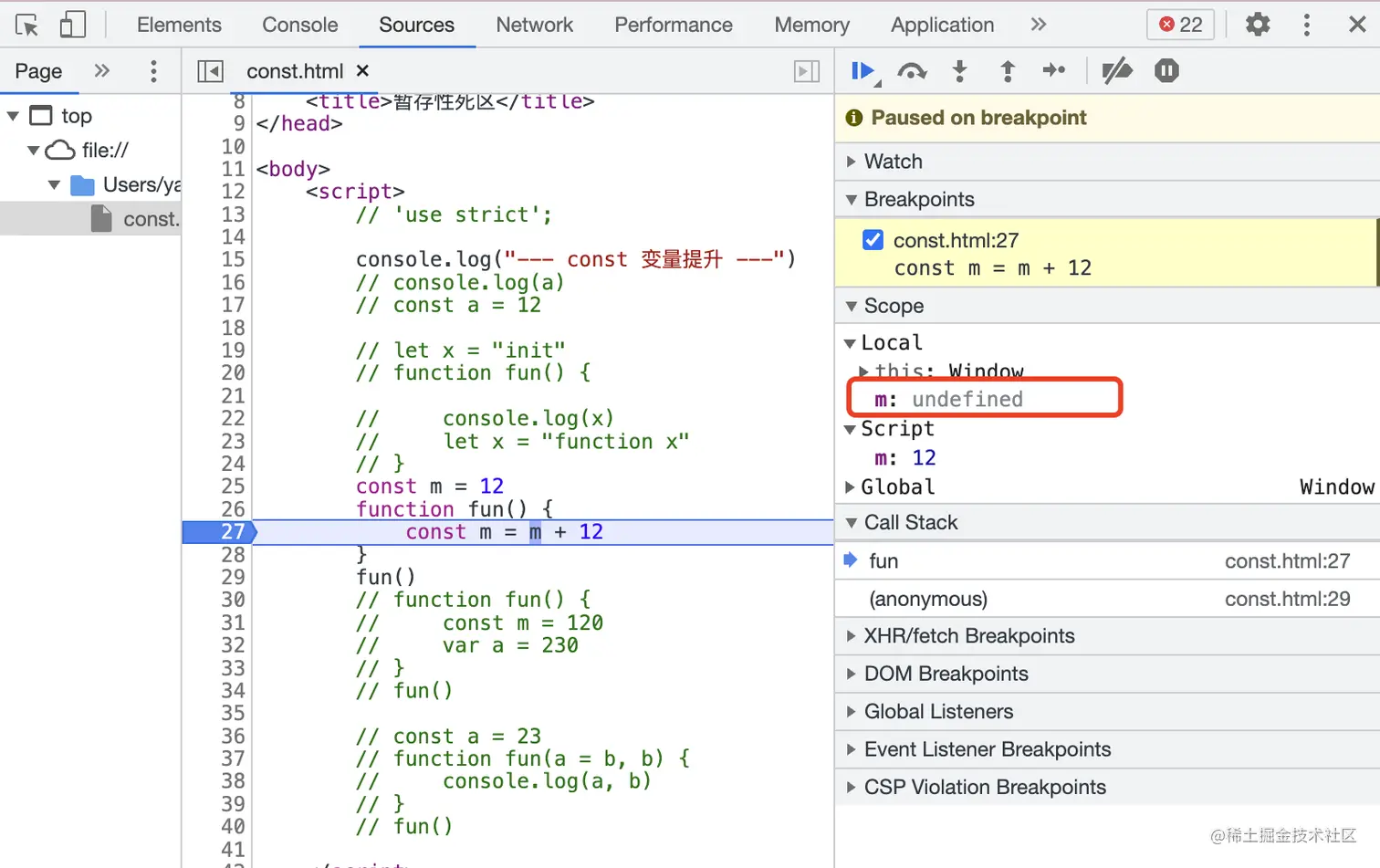
Task: Select the const.html editor tab
Action: pos(295,70)
